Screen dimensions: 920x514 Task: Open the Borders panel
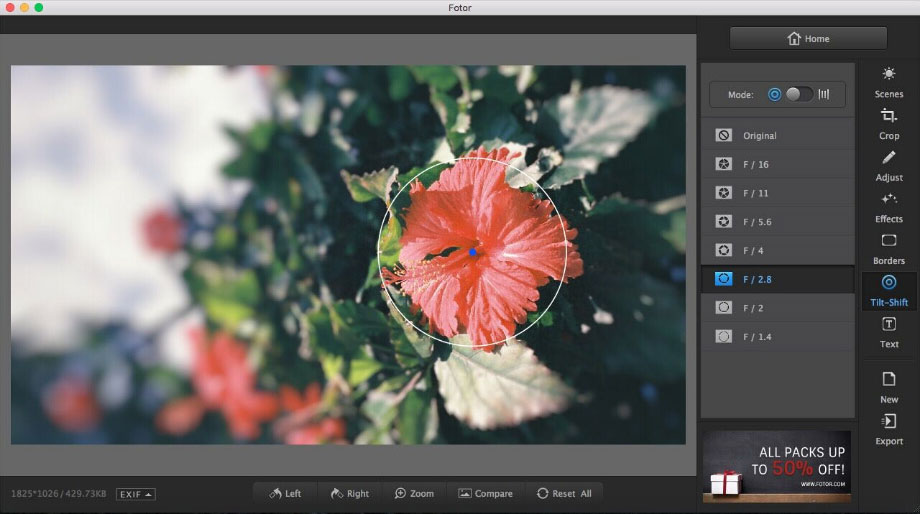tap(888, 248)
